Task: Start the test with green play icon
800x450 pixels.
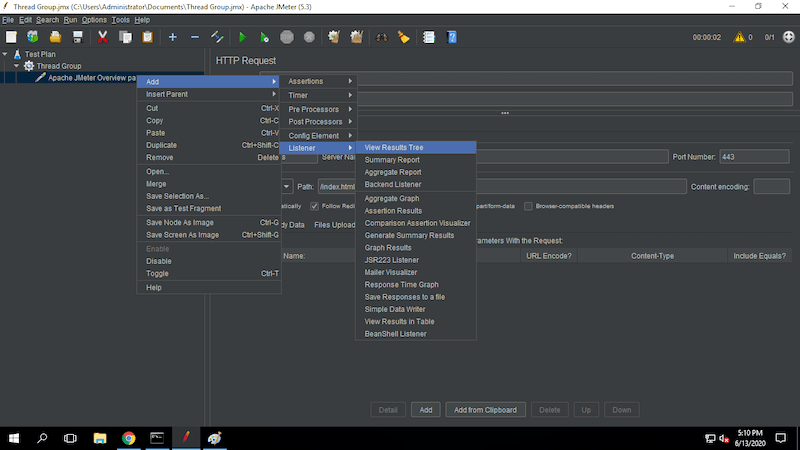Action: [x=242, y=37]
